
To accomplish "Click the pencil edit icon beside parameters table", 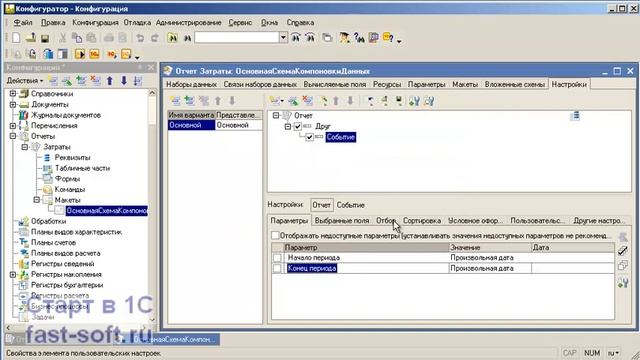I will tap(622, 251).
